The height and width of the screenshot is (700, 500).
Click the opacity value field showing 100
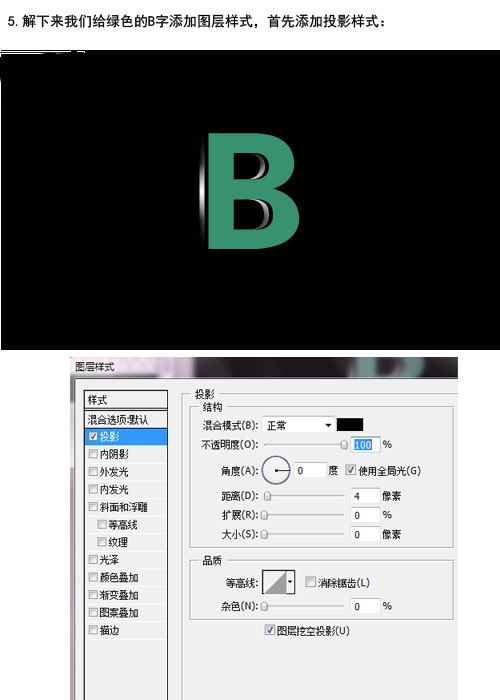pos(365,445)
